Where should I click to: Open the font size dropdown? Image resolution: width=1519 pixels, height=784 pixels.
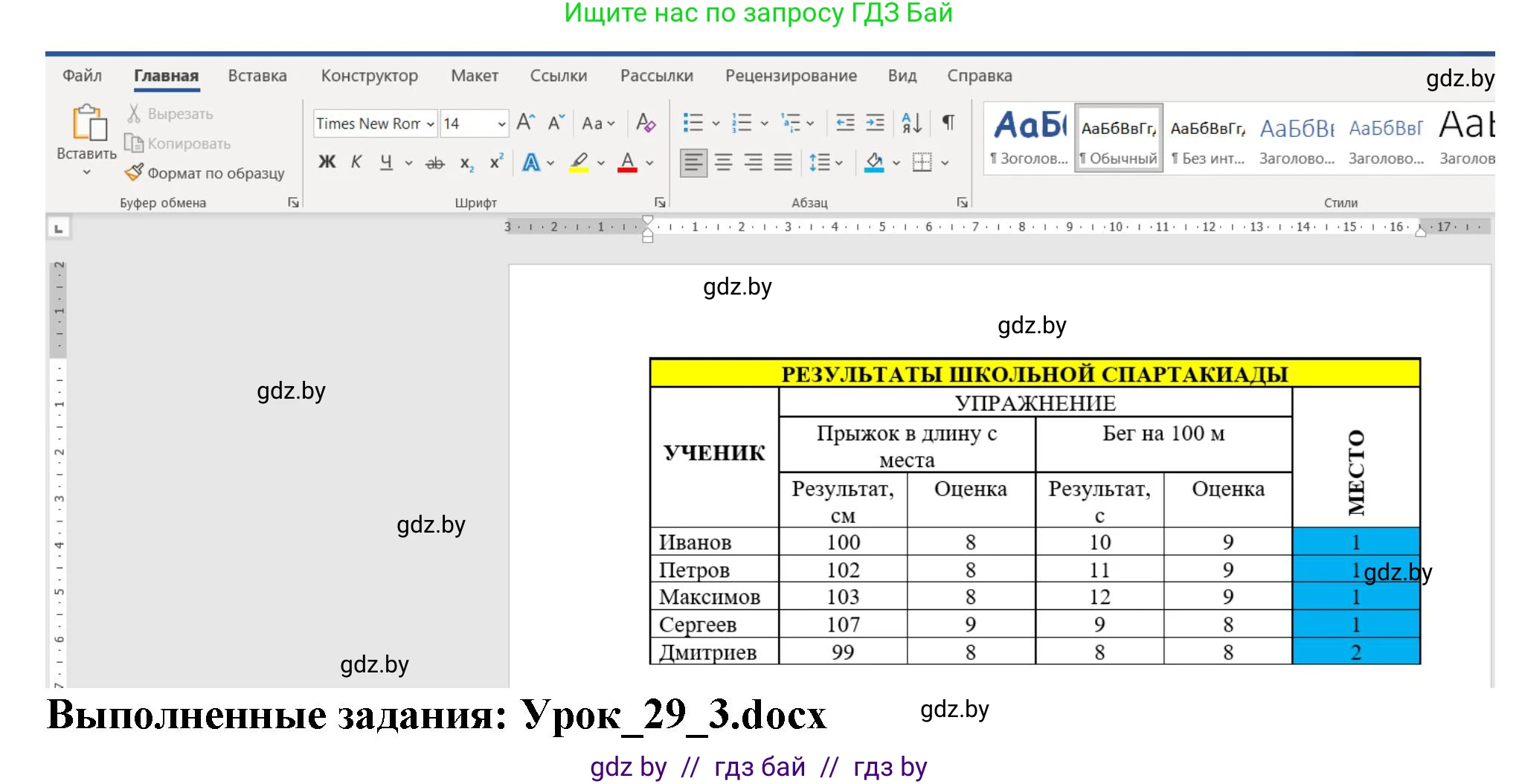500,123
